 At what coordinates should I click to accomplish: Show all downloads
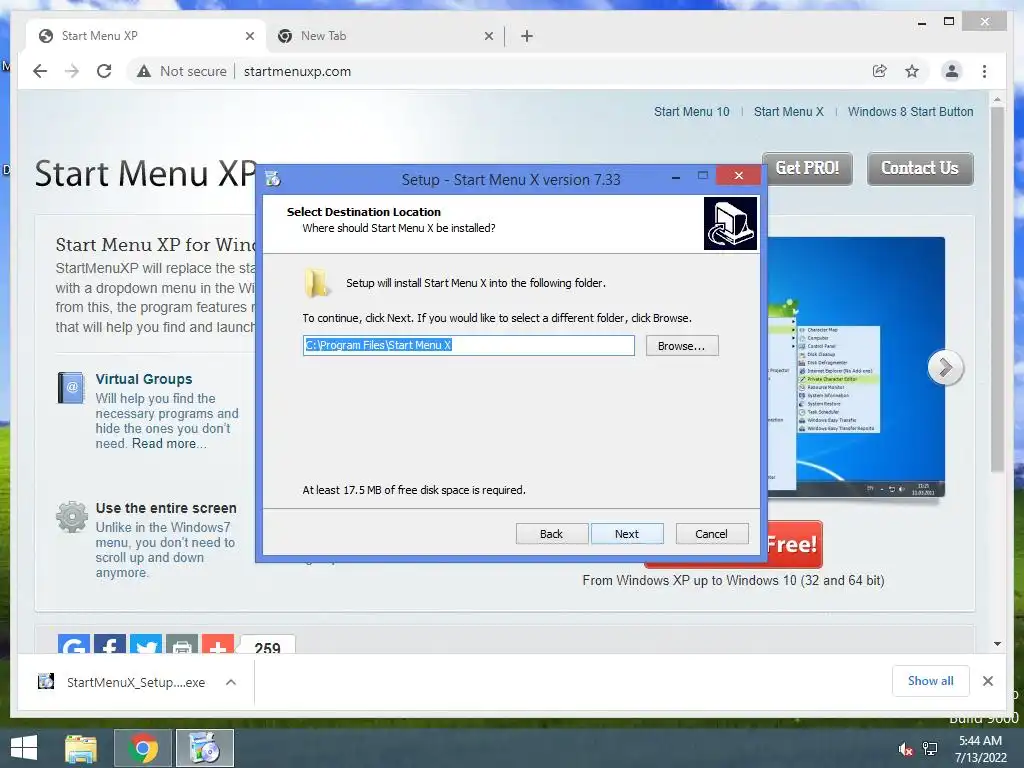click(x=931, y=680)
